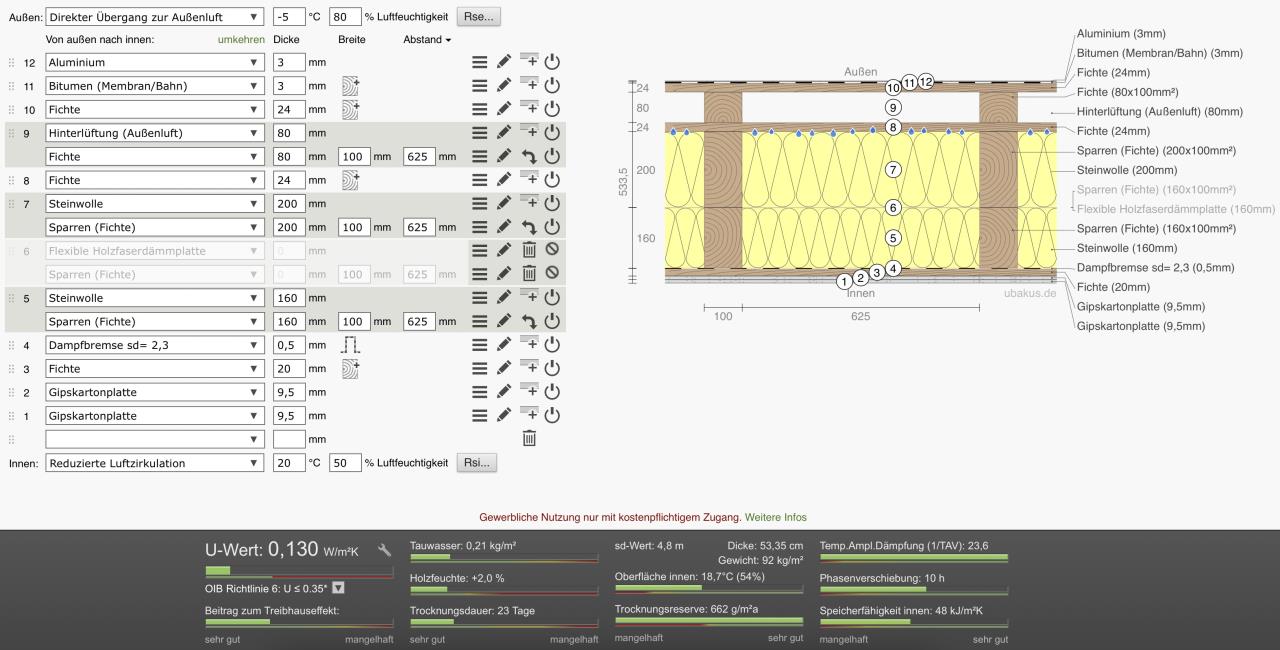Open the OIB Richtlinie 6 dropdown arrow
This screenshot has width=1280, height=650.
338,588
